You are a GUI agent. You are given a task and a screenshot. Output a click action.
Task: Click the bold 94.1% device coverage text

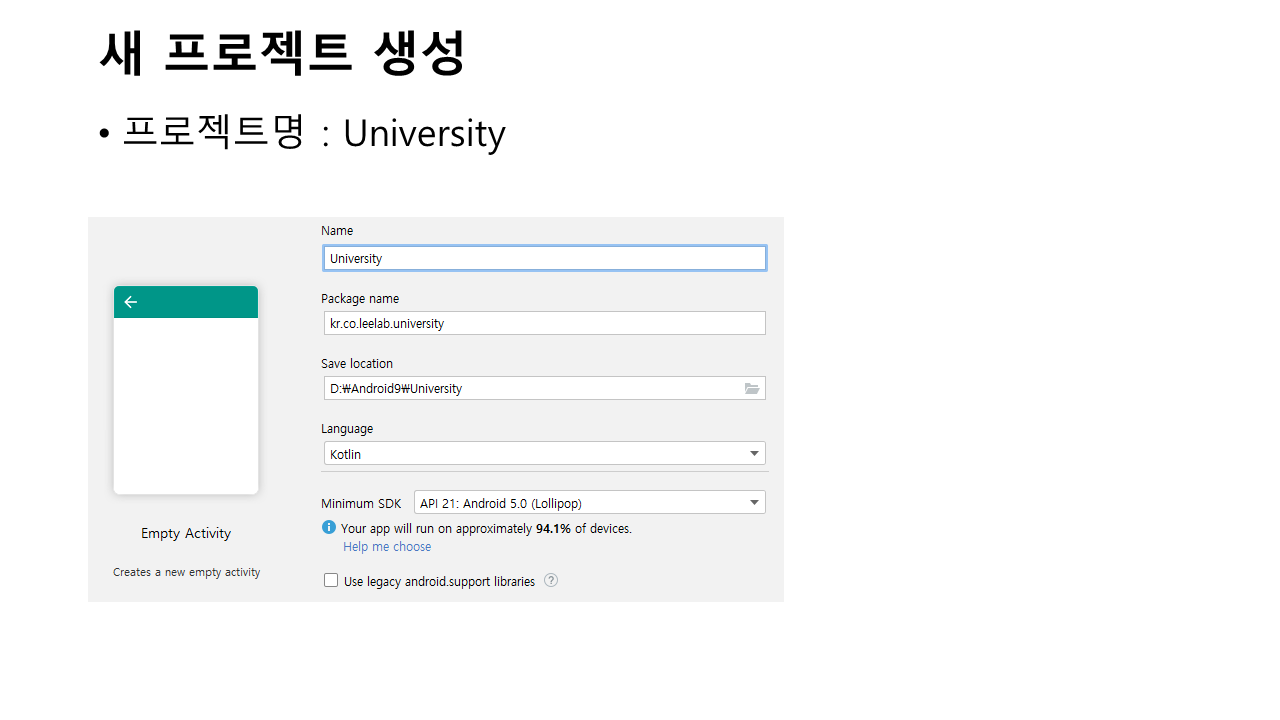point(553,528)
